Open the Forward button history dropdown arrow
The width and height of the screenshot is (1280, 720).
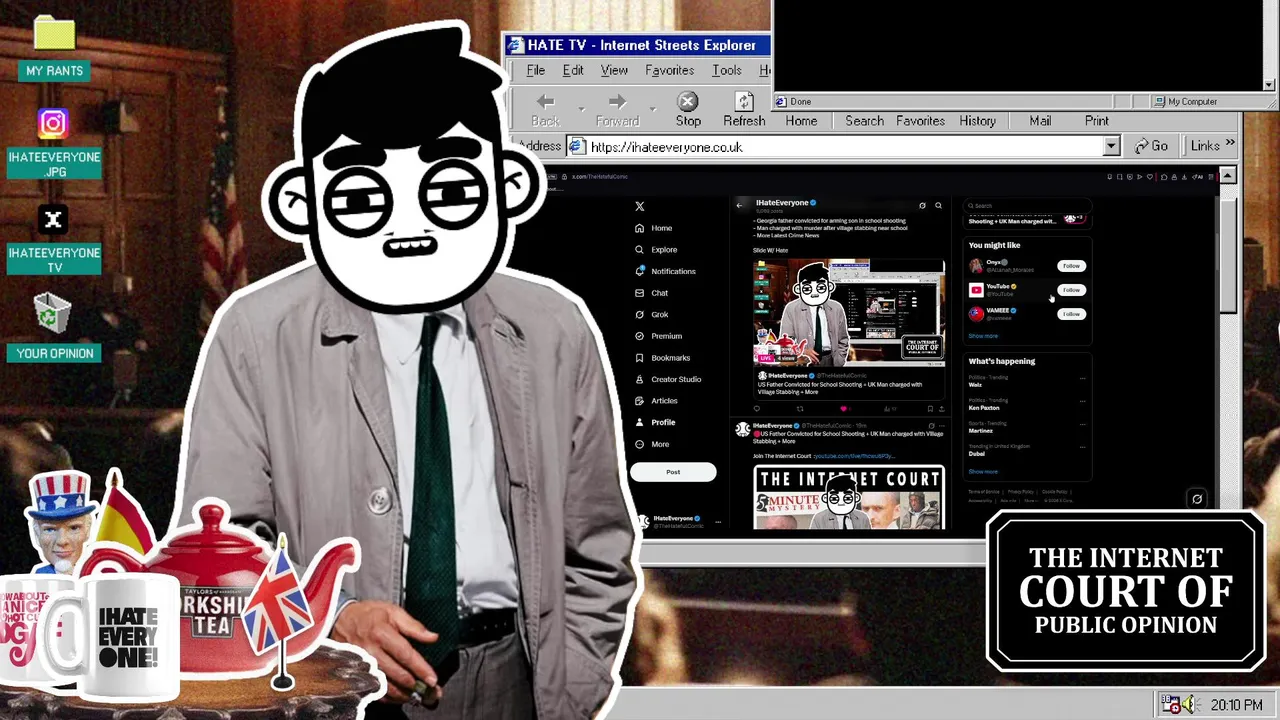click(x=653, y=108)
